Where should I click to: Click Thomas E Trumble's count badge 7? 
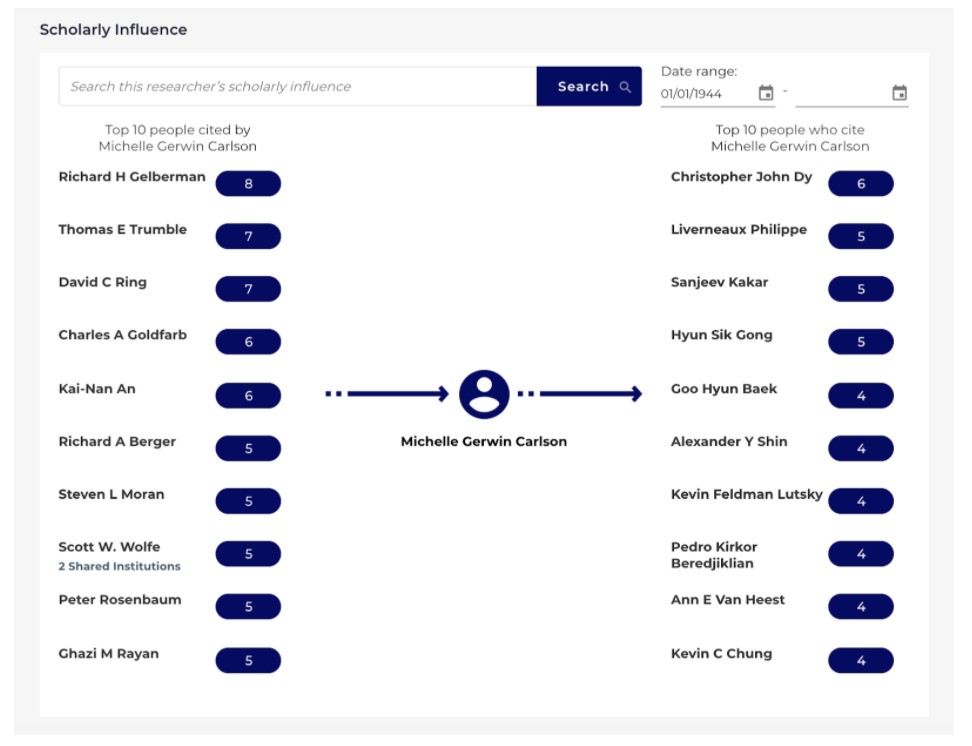[x=248, y=236]
